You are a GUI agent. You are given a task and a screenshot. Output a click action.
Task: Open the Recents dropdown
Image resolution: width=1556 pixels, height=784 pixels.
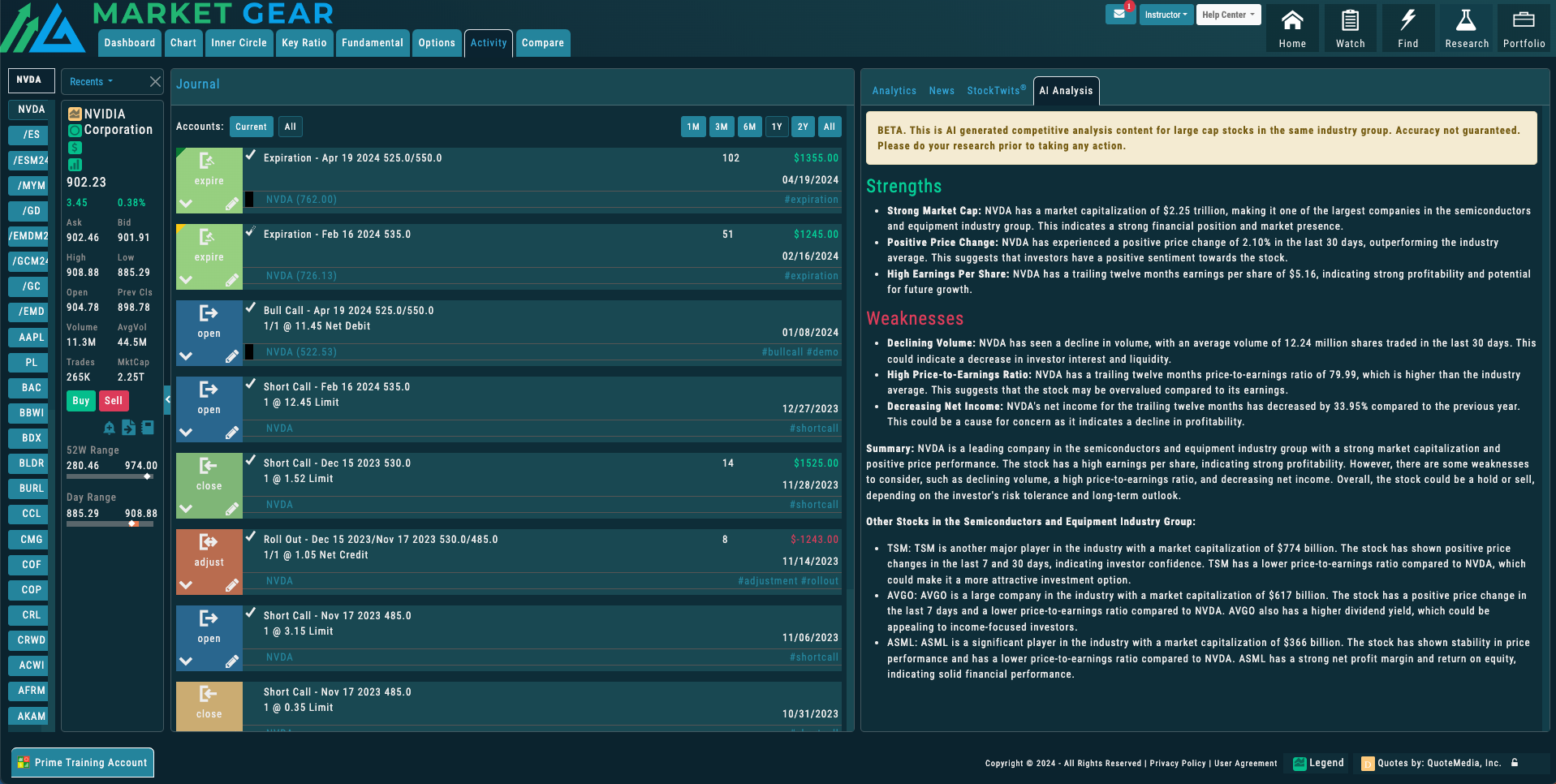click(91, 82)
